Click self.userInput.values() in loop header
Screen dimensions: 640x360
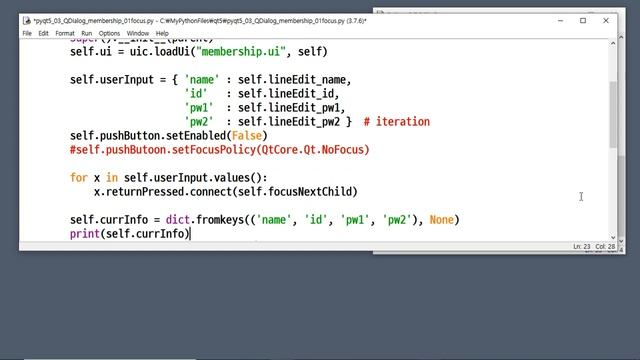pos(193,178)
